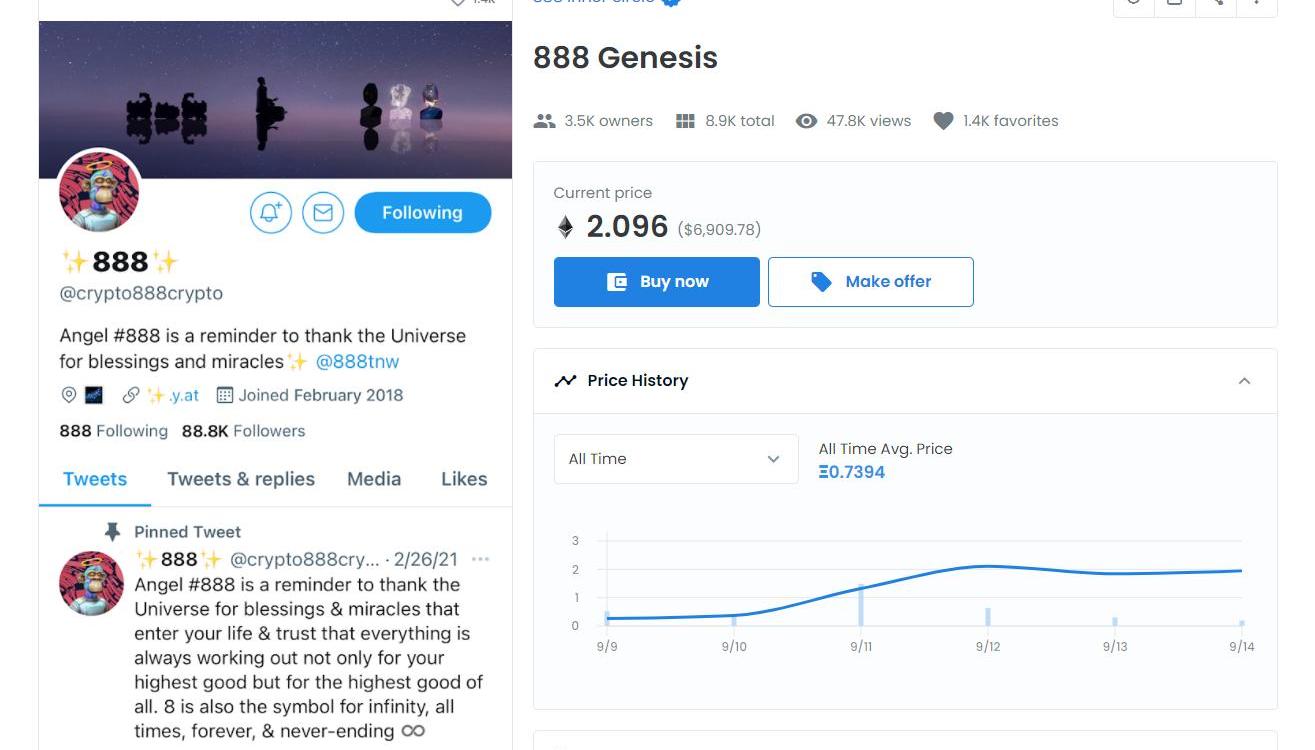Click the grid icon beside 8.9K total

pyautogui.click(x=685, y=121)
